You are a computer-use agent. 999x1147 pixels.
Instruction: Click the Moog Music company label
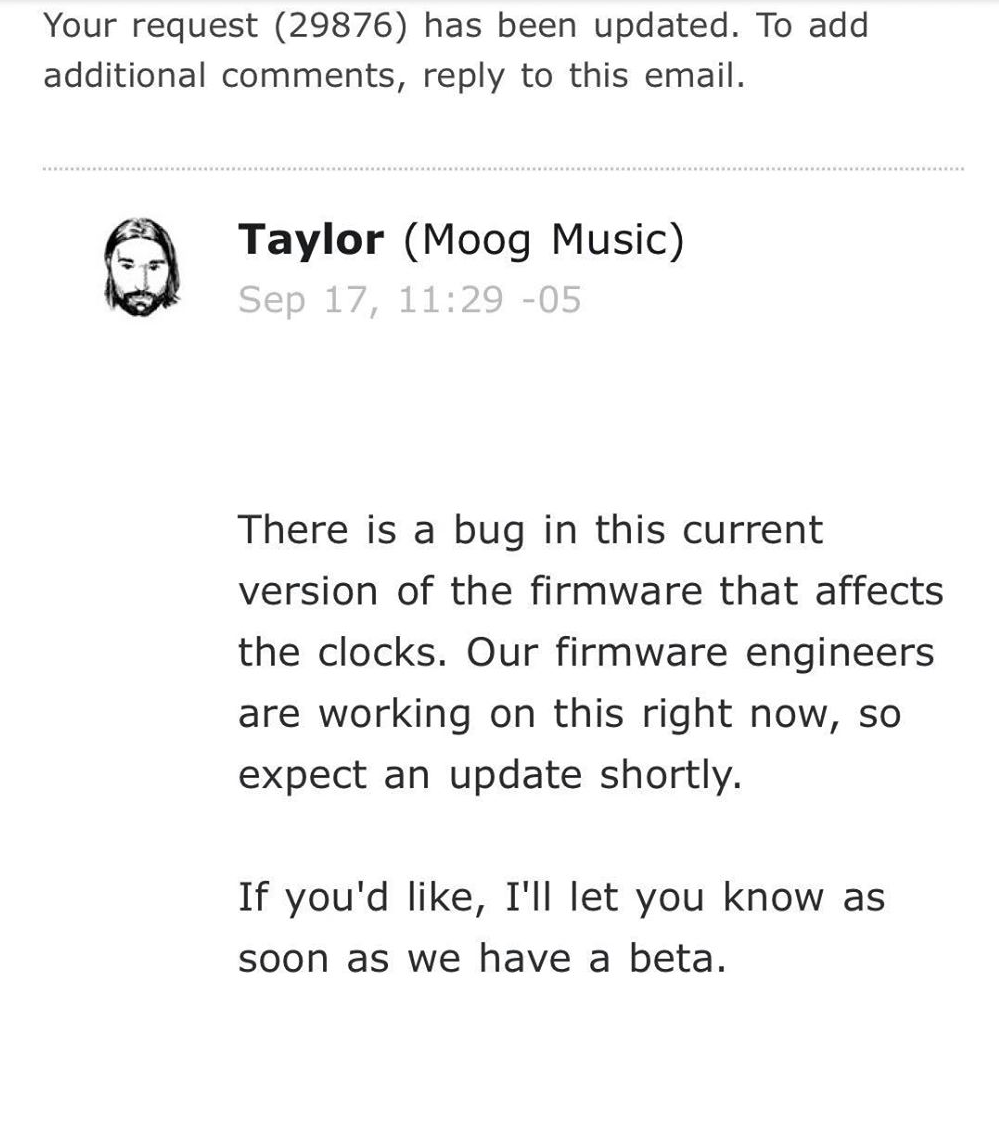point(544,240)
